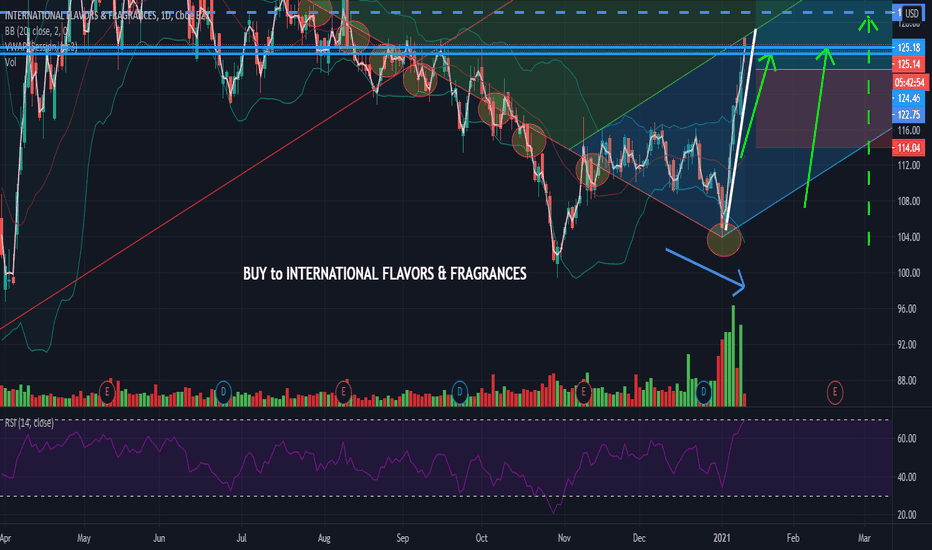Click the 104.00 price axis value
Image resolution: width=932 pixels, height=550 pixels.
pyautogui.click(x=909, y=237)
